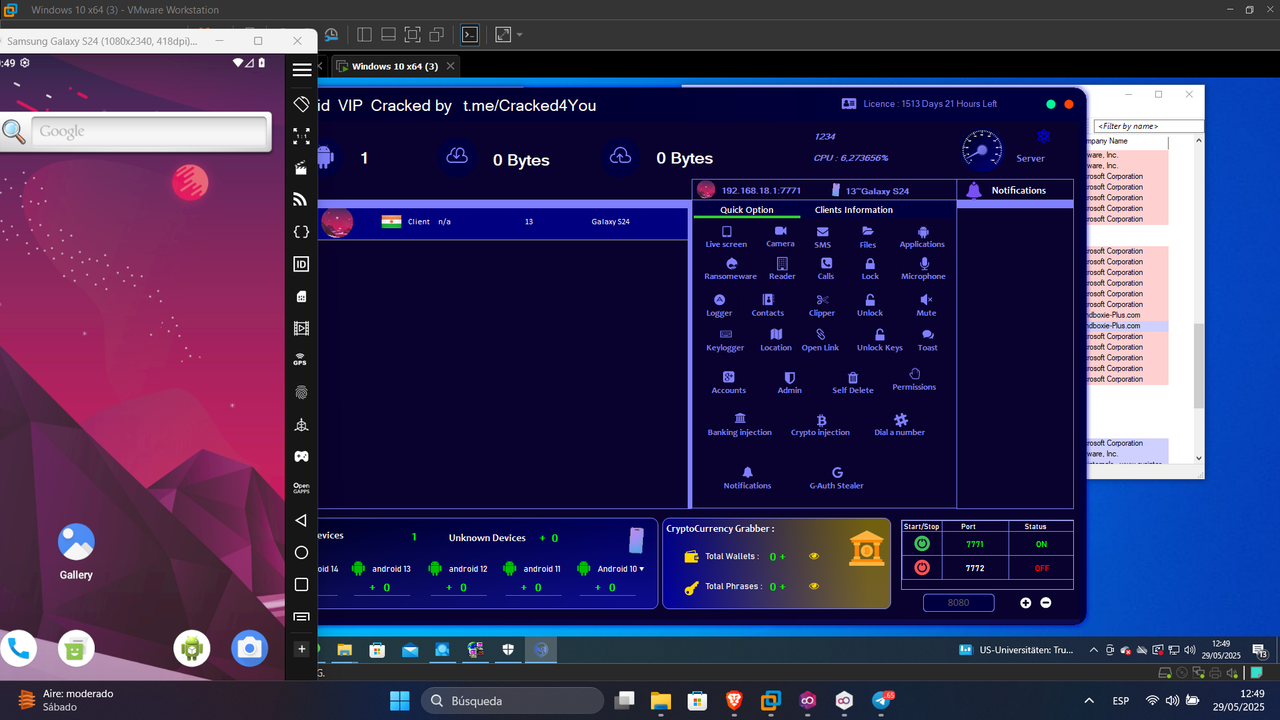
Task: Click the Server atom icon
Action: pos(1044,137)
